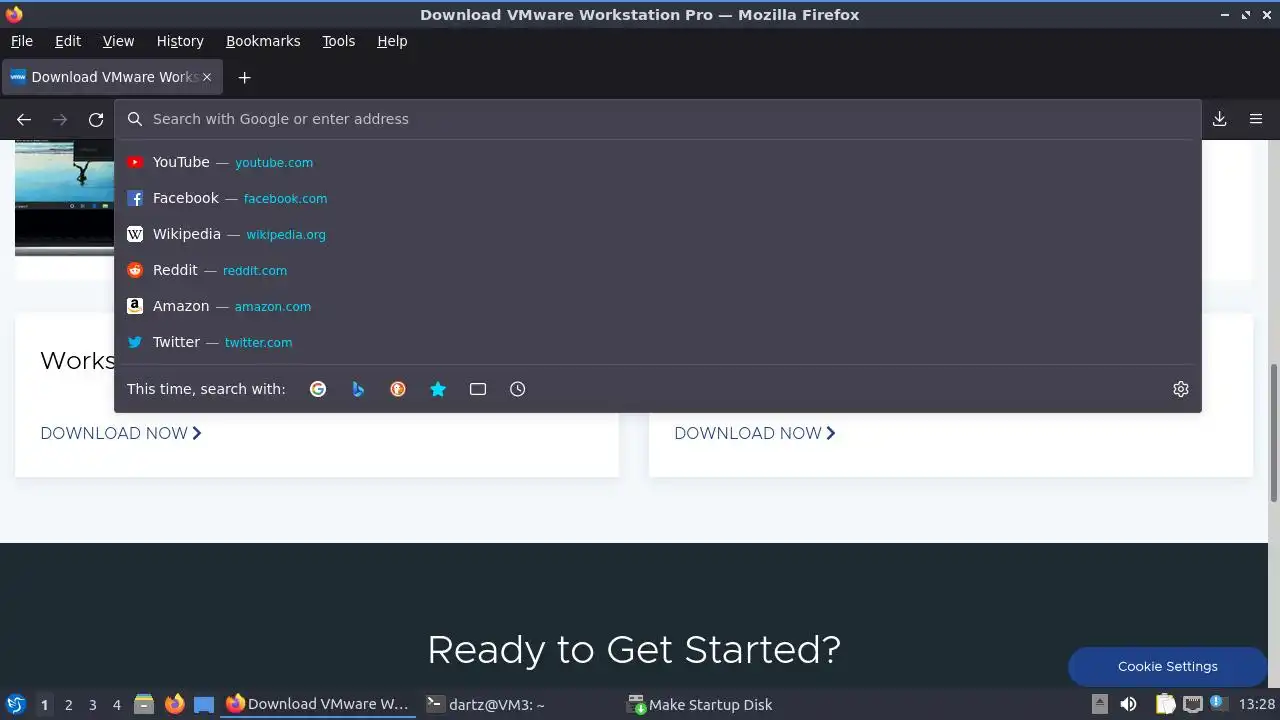Viewport: 1280px width, 720px height.
Task: Select Twitter suggestion in address dropdown
Action: coord(658,342)
